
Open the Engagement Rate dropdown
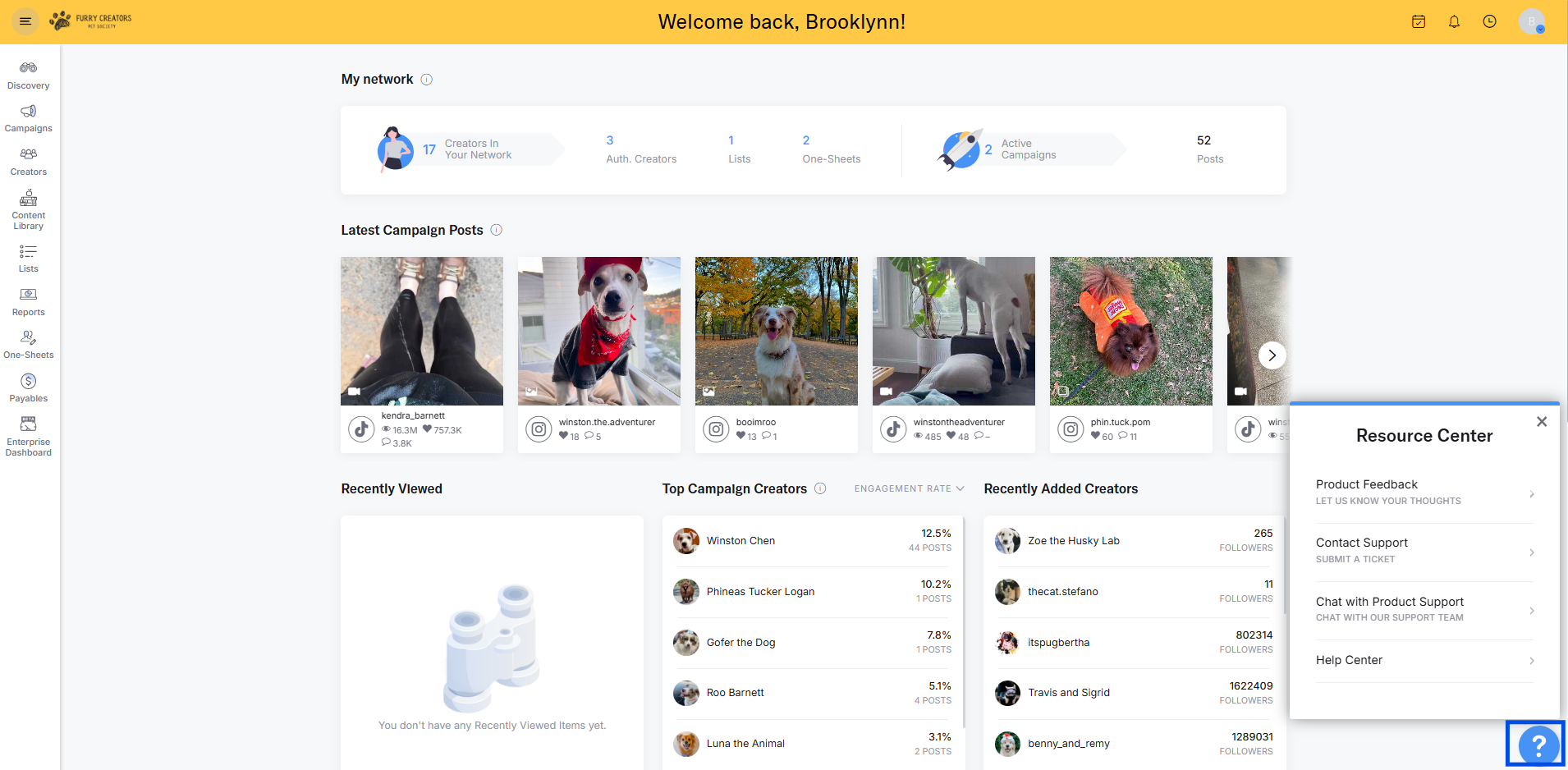click(909, 488)
